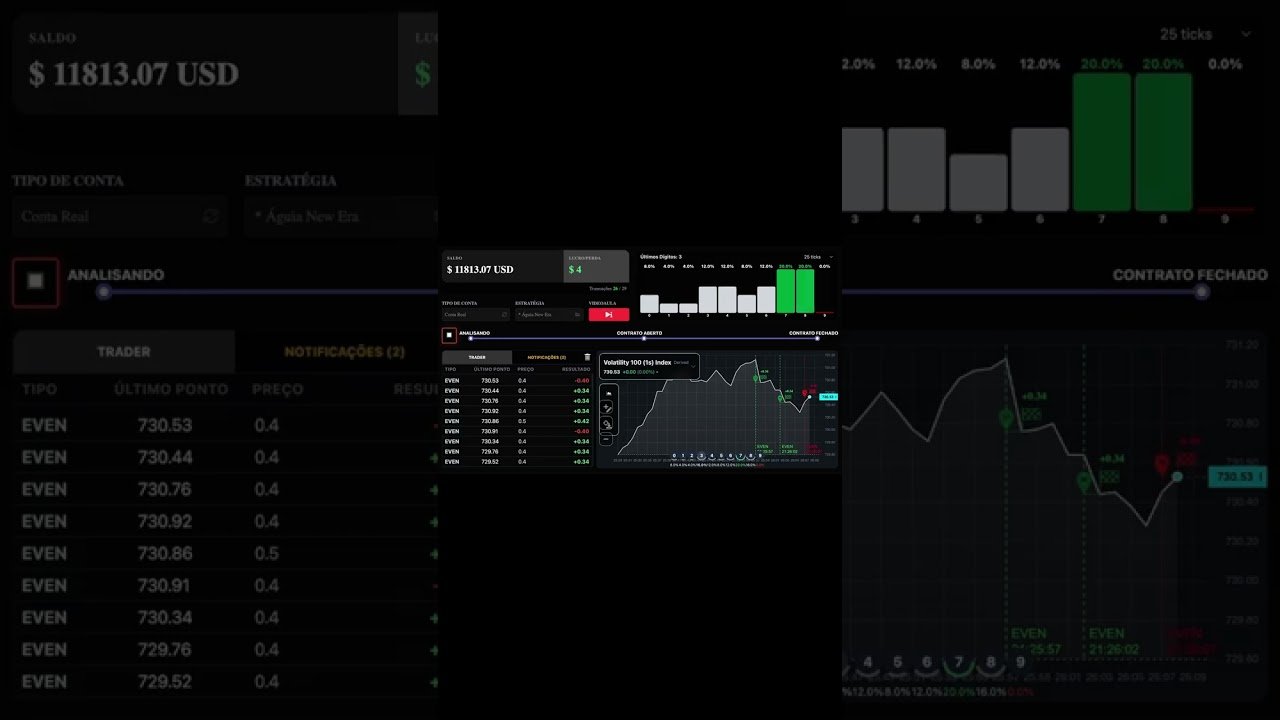Click the +0.42 result in center table
Viewport: 1280px width, 720px height.
pyautogui.click(x=581, y=421)
